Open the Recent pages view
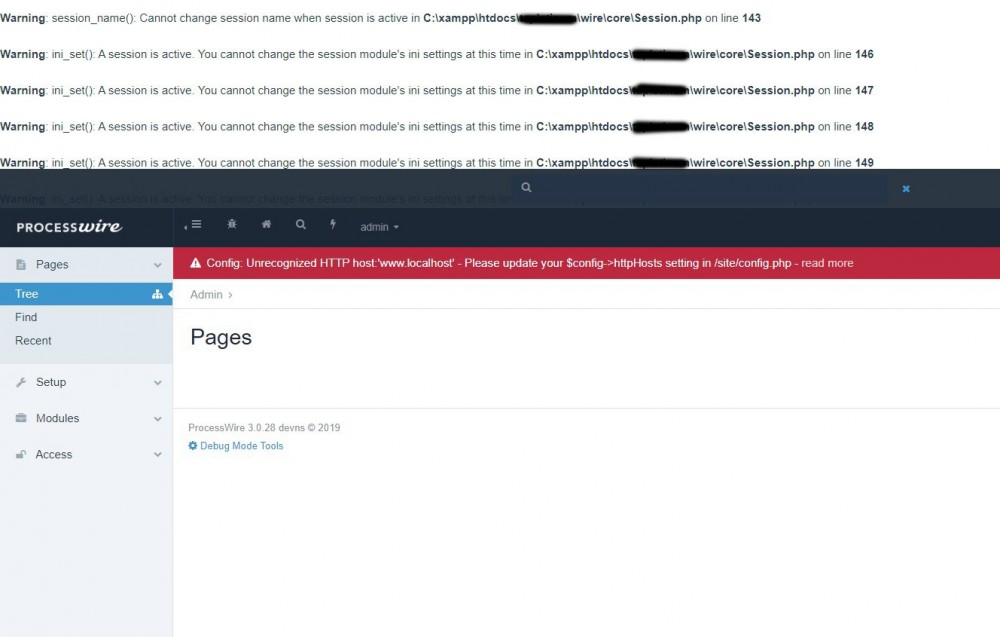This screenshot has width=1000, height=637. (33, 340)
